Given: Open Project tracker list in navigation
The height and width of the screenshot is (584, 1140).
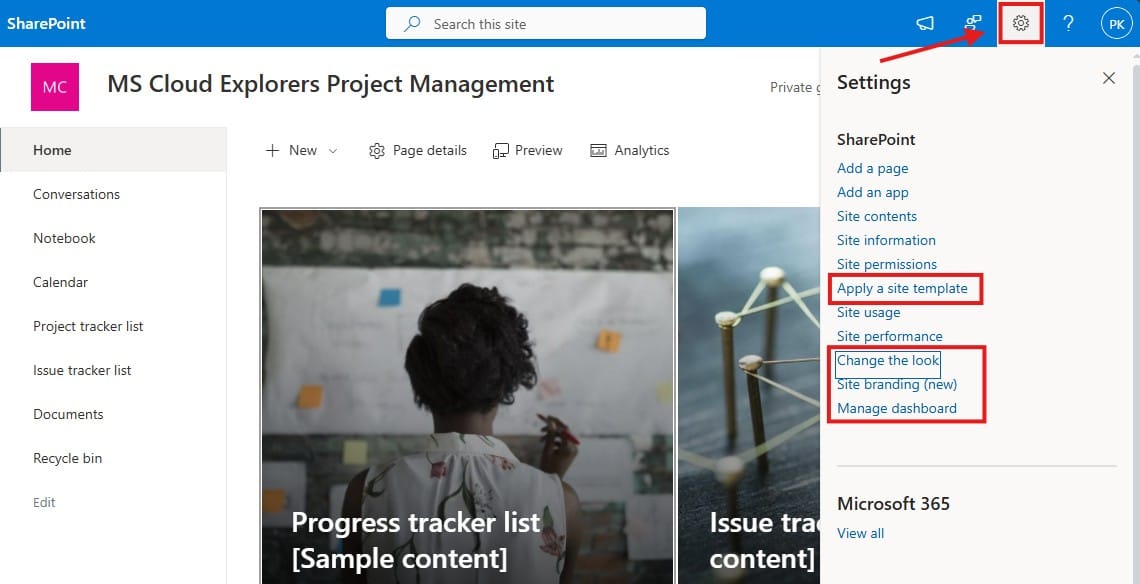Looking at the screenshot, I should [x=88, y=326].
